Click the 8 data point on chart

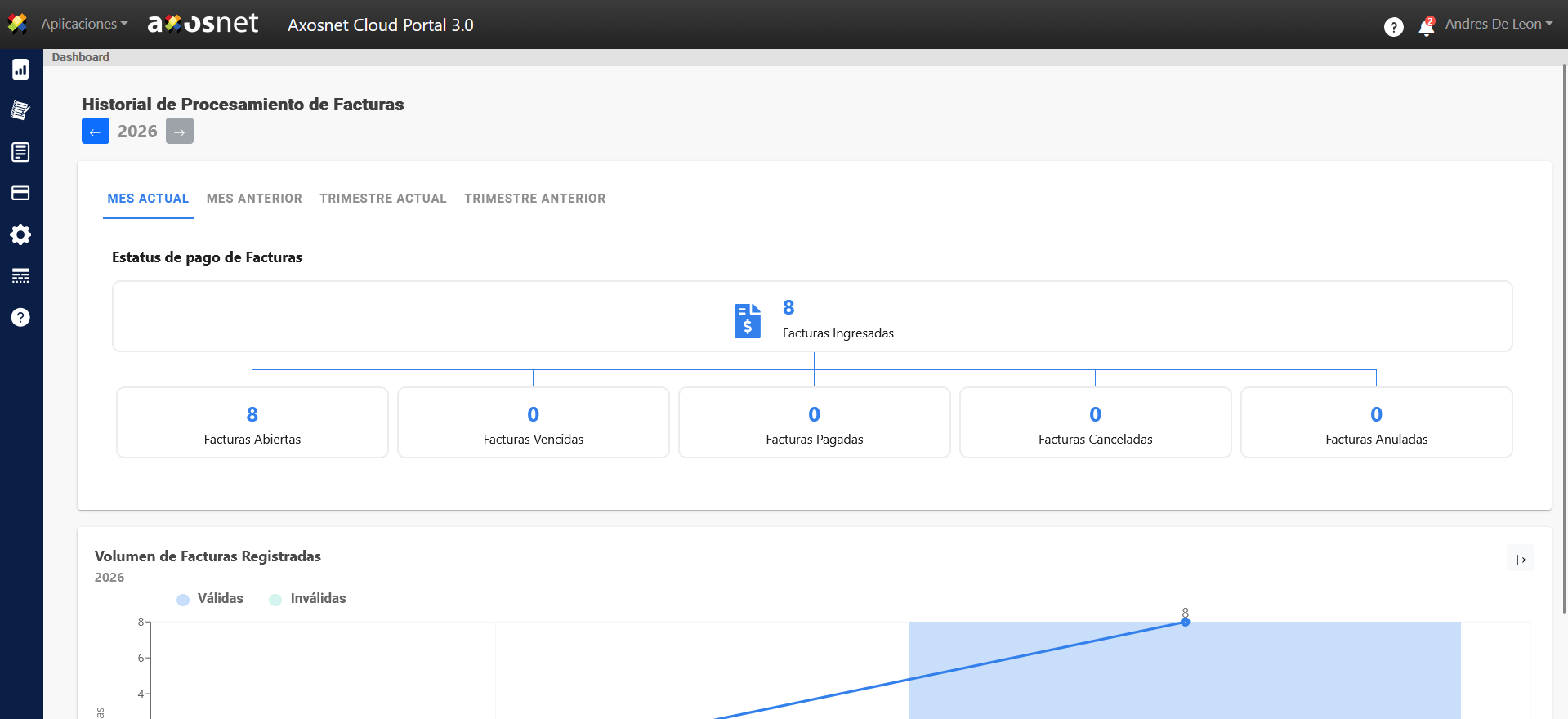(1185, 623)
